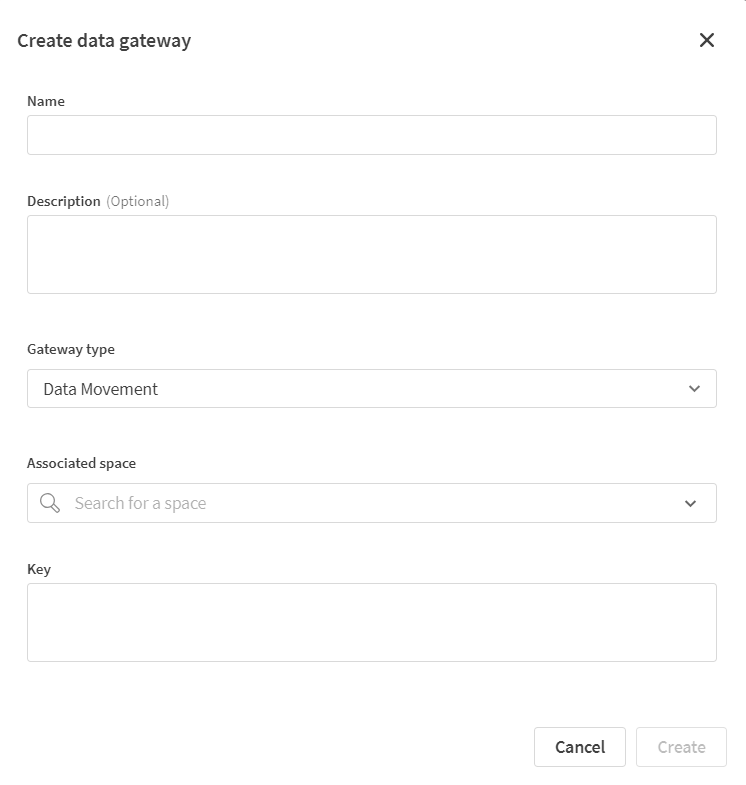Screen dimensions: 746x785
Task: Click the empty right part of Gateway type box
Action: tap(500, 389)
